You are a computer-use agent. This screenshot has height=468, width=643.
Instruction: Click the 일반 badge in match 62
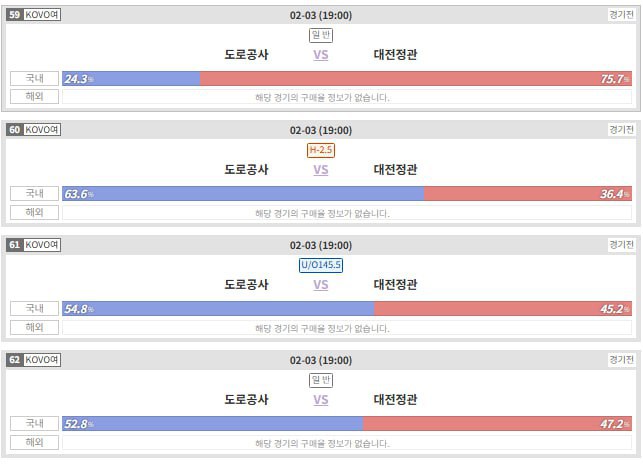tap(320, 380)
